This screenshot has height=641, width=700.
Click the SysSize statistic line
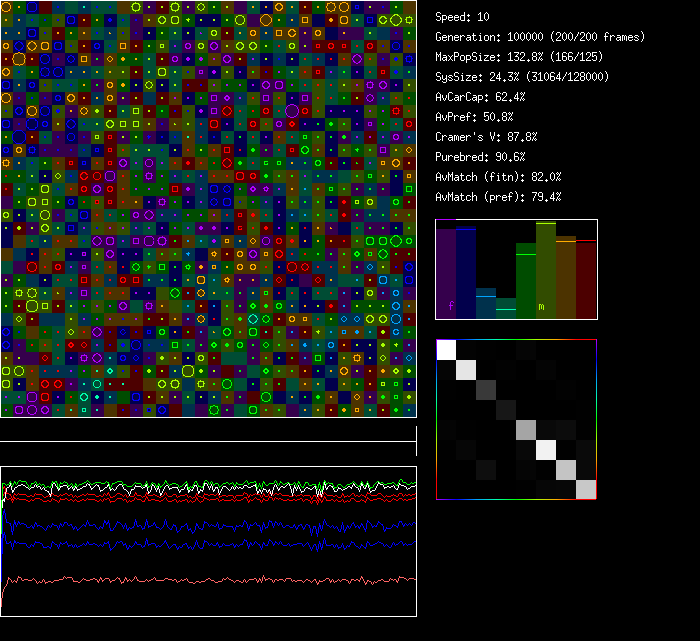[x=522, y=77]
